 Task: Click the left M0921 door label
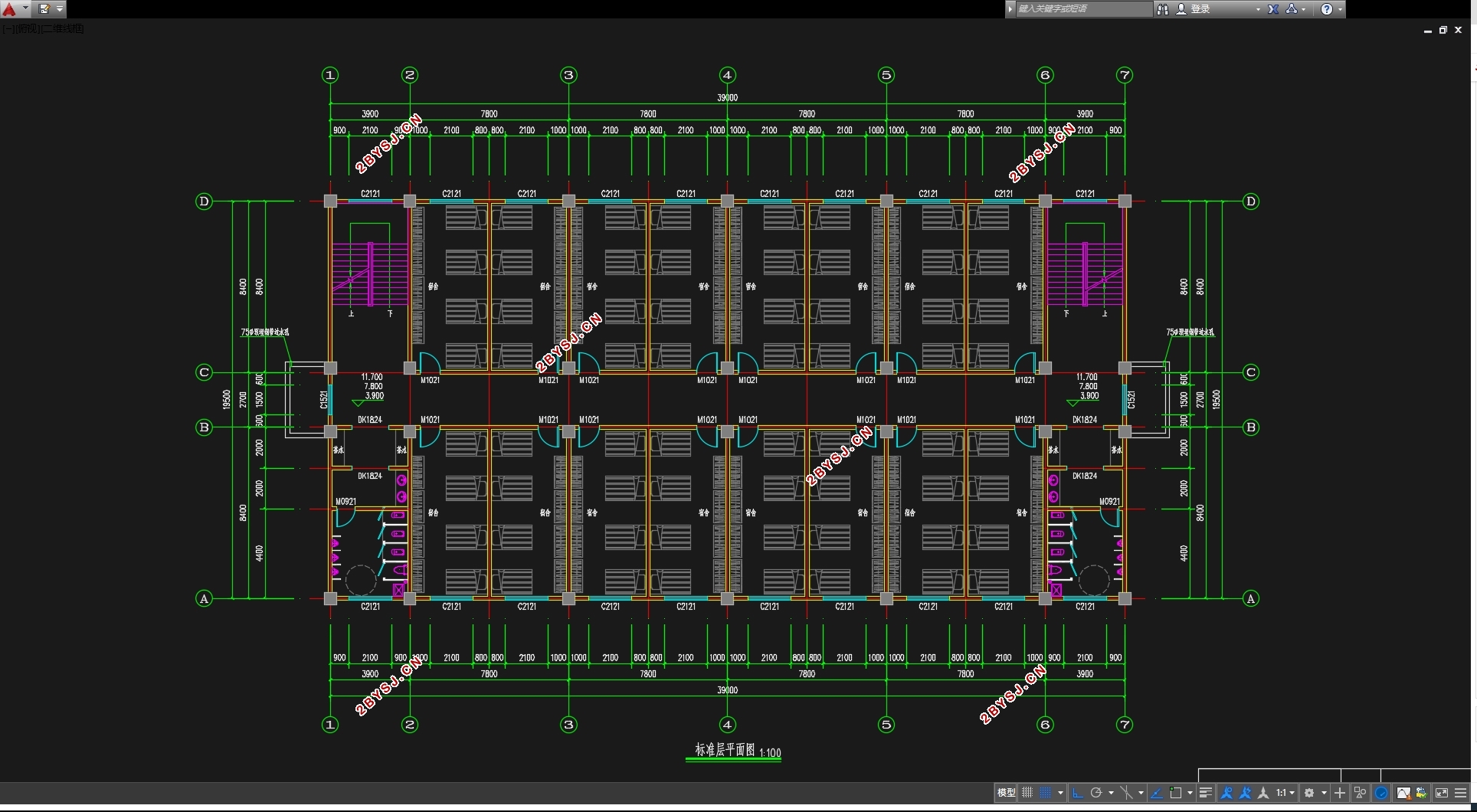(346, 502)
